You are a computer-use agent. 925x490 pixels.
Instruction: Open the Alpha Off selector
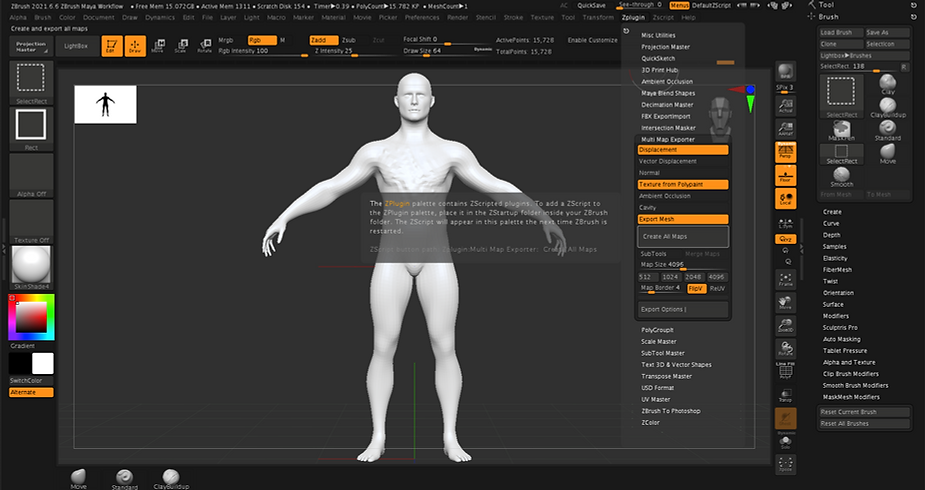[31, 175]
